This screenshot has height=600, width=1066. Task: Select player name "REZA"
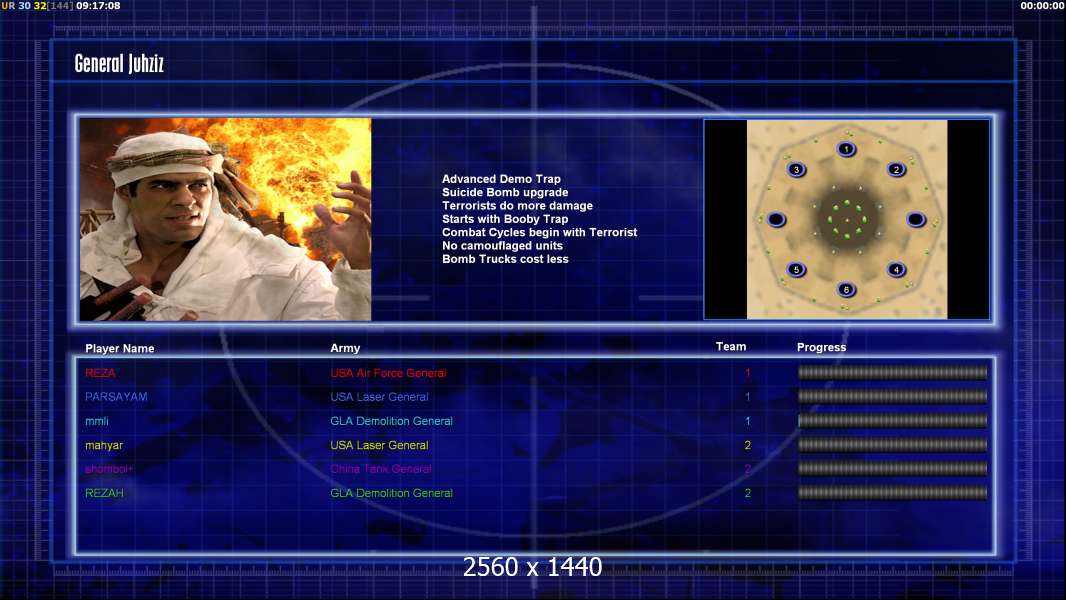(x=101, y=373)
